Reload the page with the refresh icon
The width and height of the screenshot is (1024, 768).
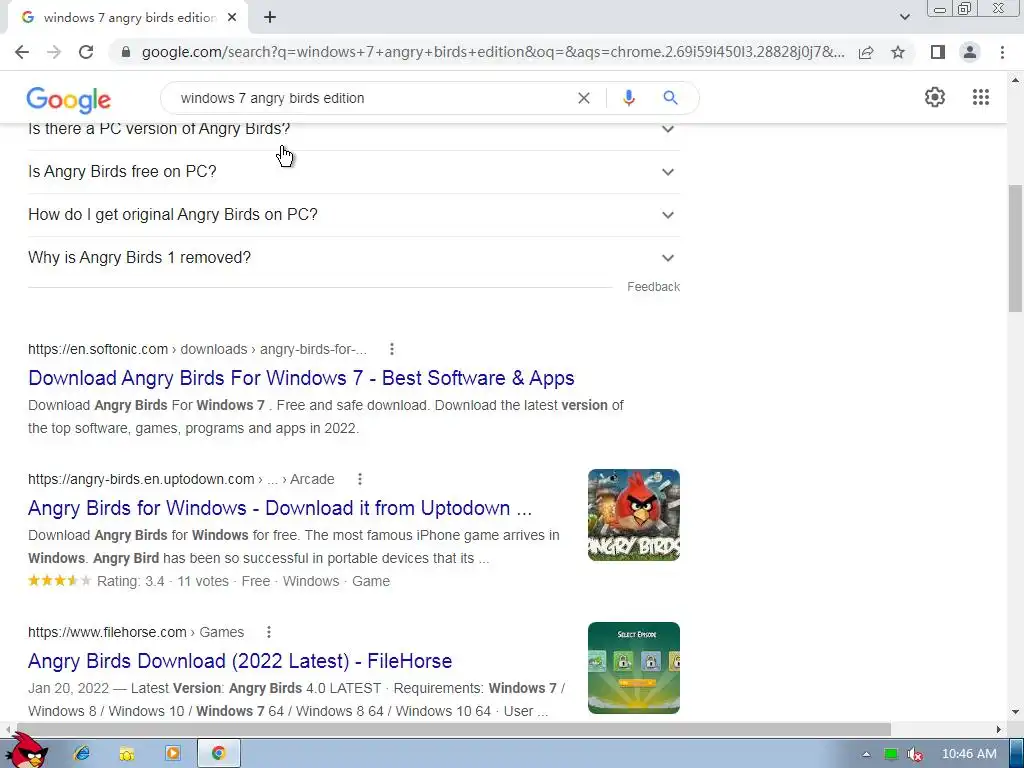point(86,52)
